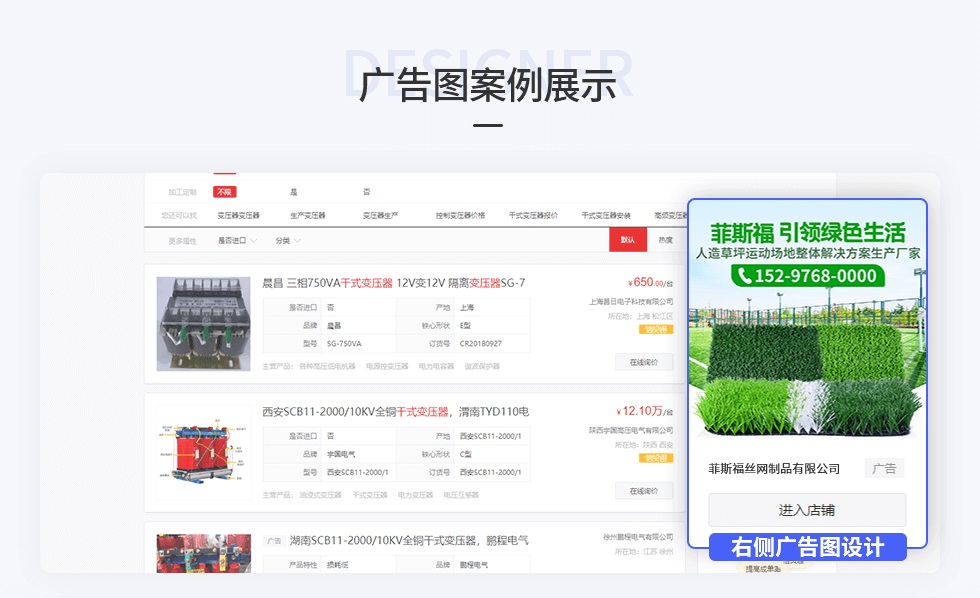
Task: Open the 是否进口 attribute dropdown
Action: (x=237, y=241)
